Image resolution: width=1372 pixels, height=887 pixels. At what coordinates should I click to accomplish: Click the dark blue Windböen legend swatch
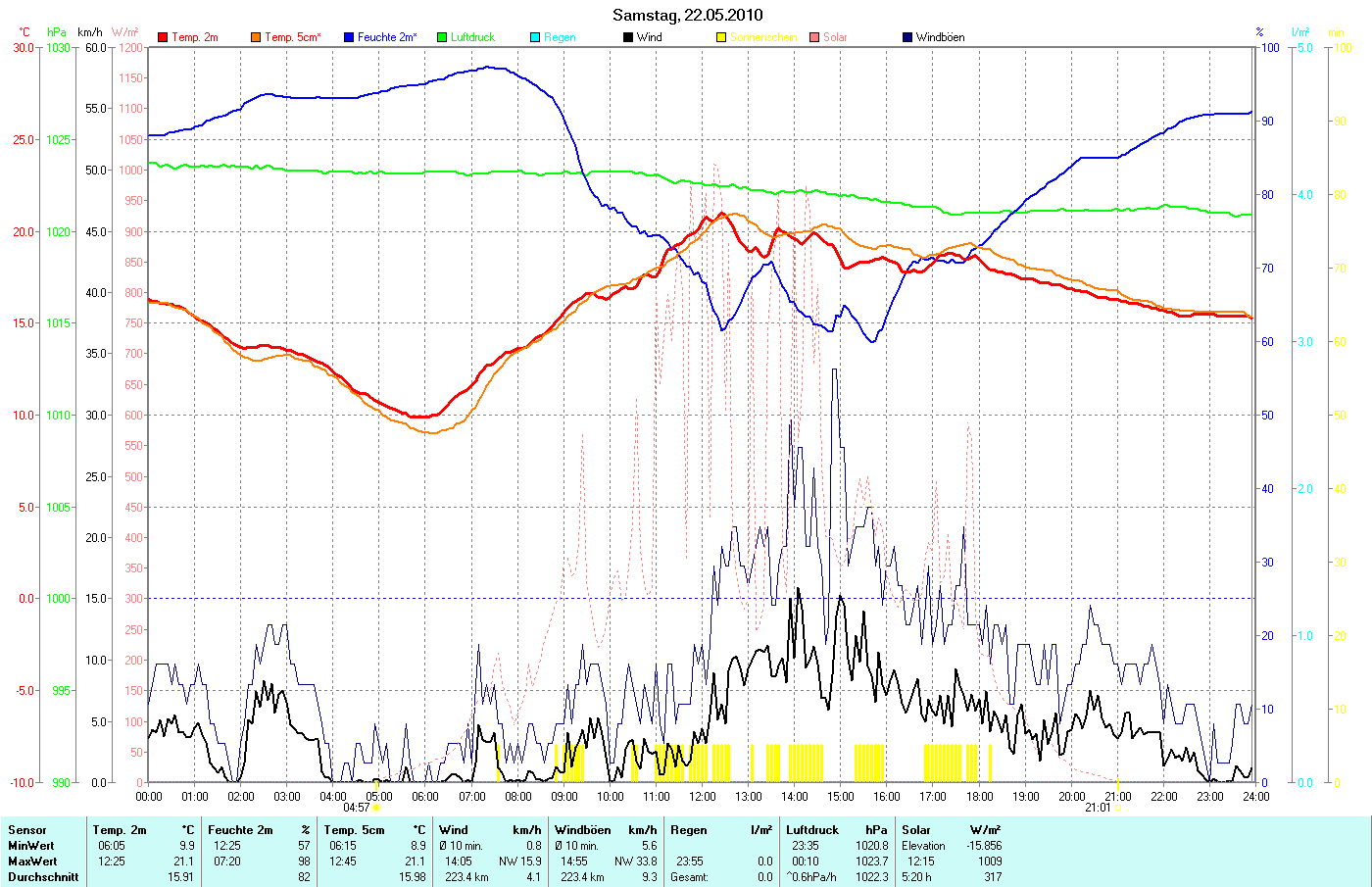coord(907,37)
